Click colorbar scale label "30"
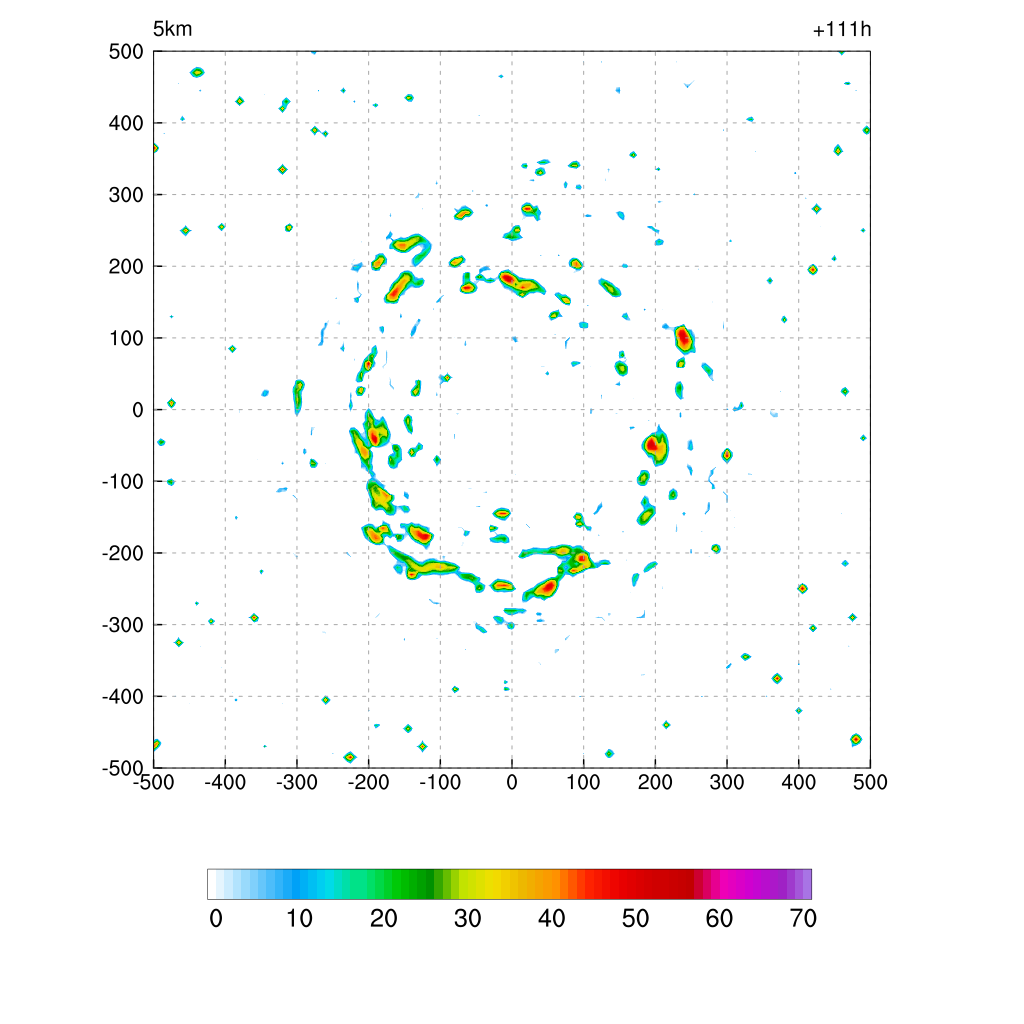 pos(468,919)
